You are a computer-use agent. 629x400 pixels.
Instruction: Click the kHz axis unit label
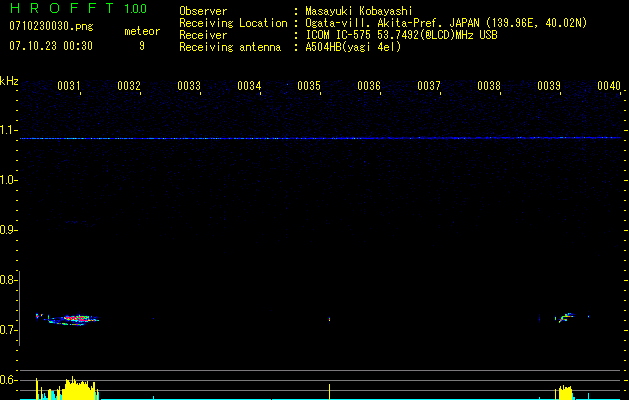click(x=9, y=81)
